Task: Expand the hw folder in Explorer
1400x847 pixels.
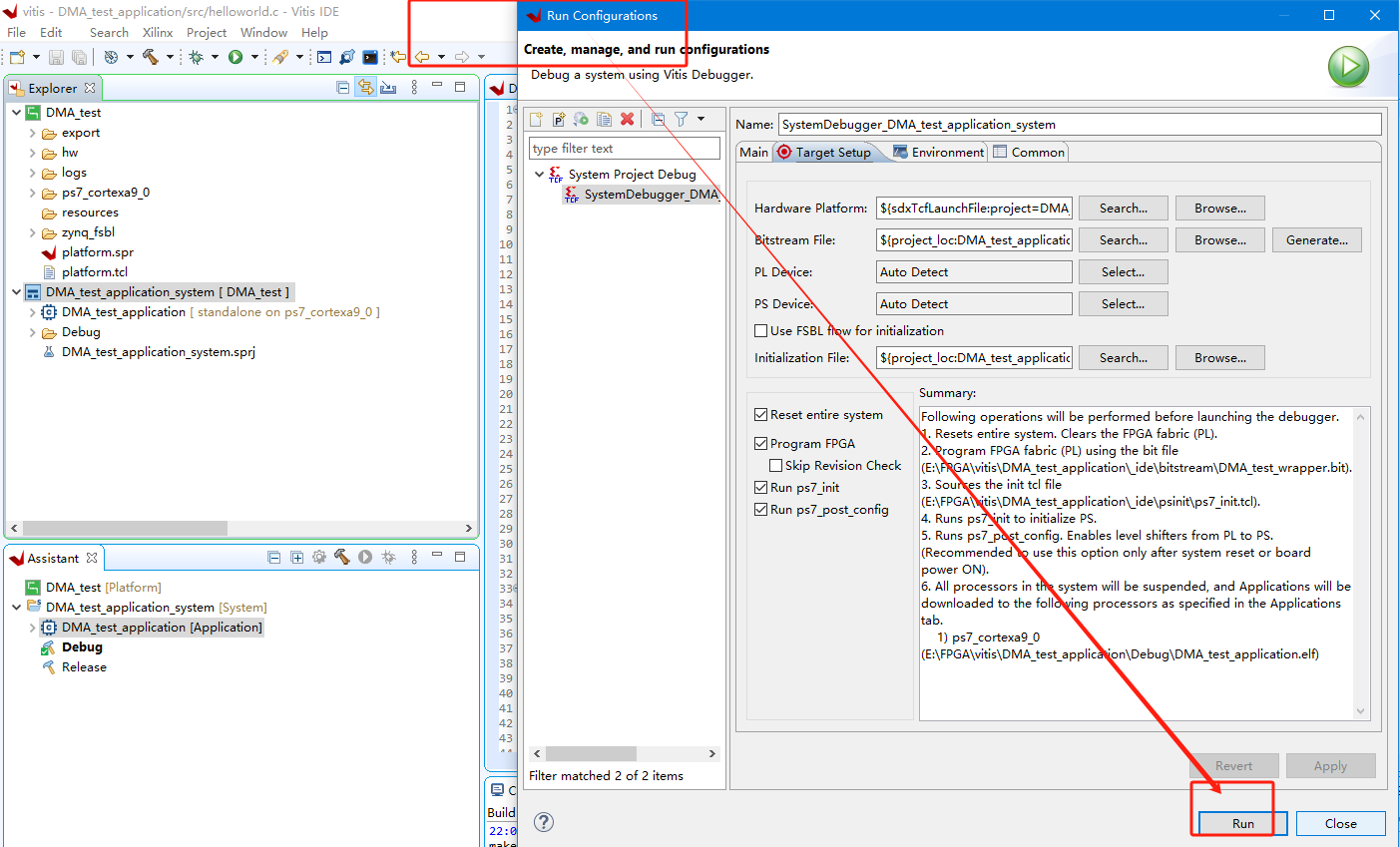Action: (x=33, y=153)
